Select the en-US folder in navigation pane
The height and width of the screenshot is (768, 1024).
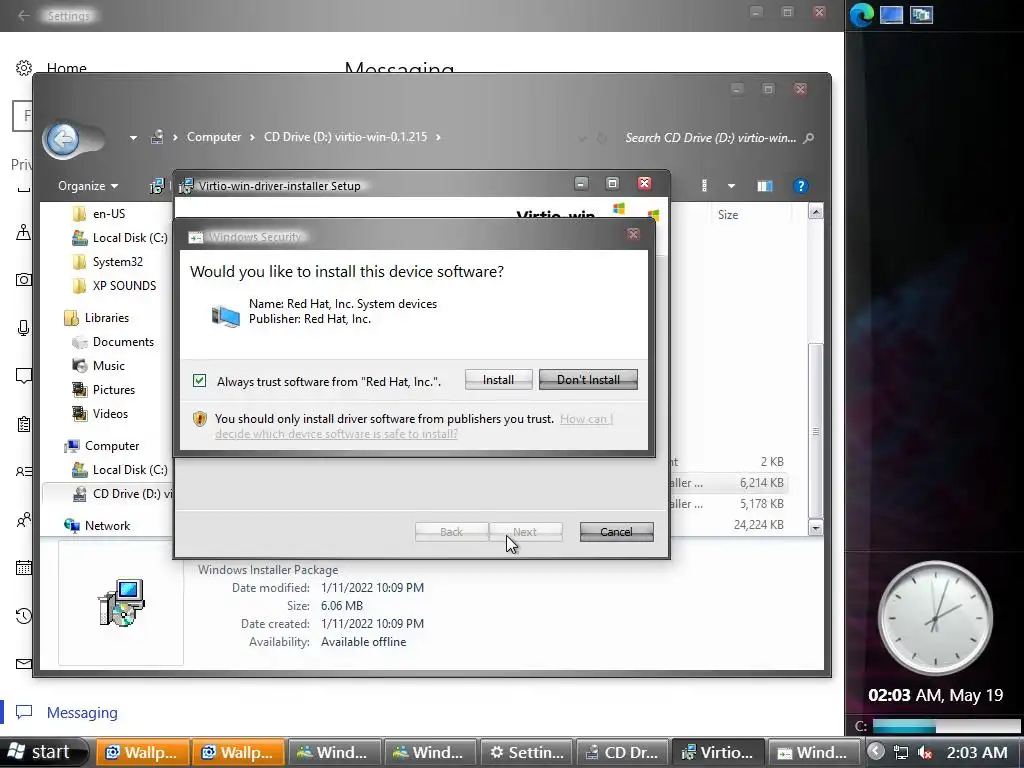(x=99, y=214)
